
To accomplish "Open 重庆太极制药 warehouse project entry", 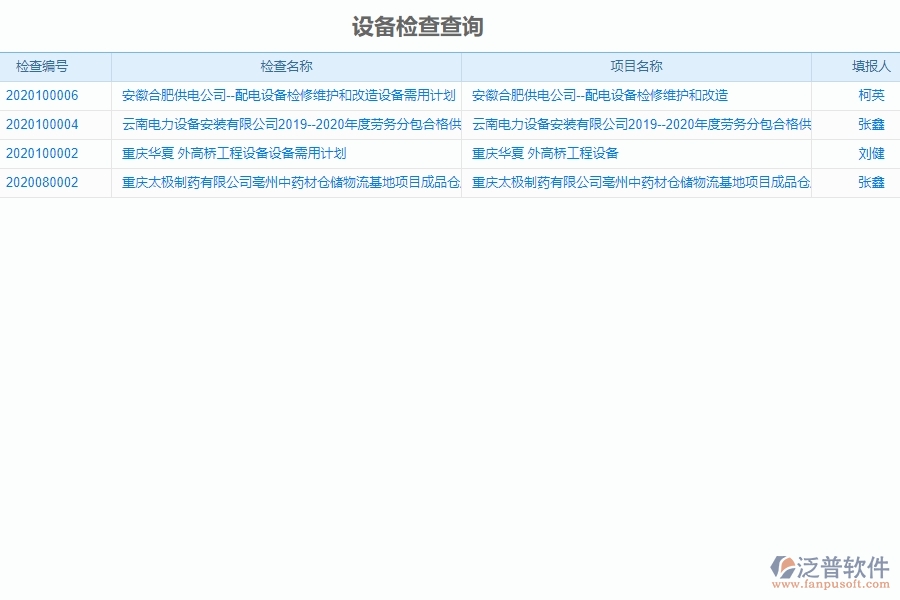I will coord(288,182).
